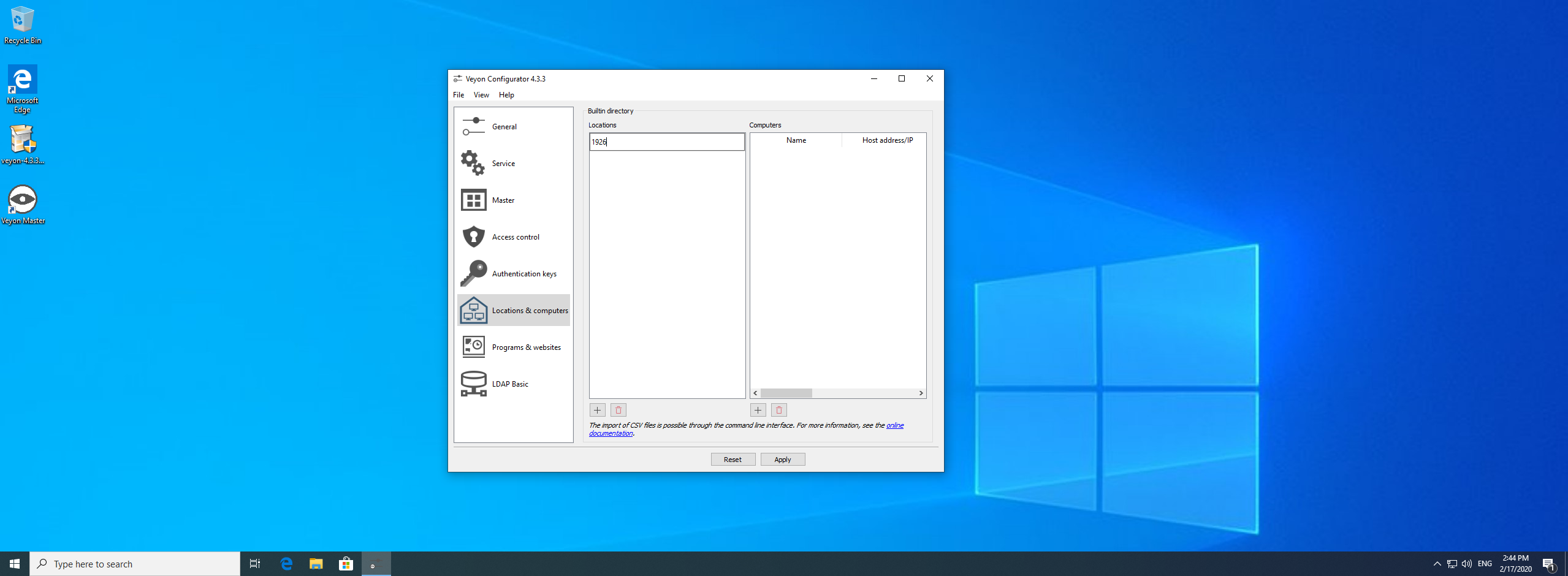
Task: Open Edge from the taskbar
Action: tap(286, 564)
